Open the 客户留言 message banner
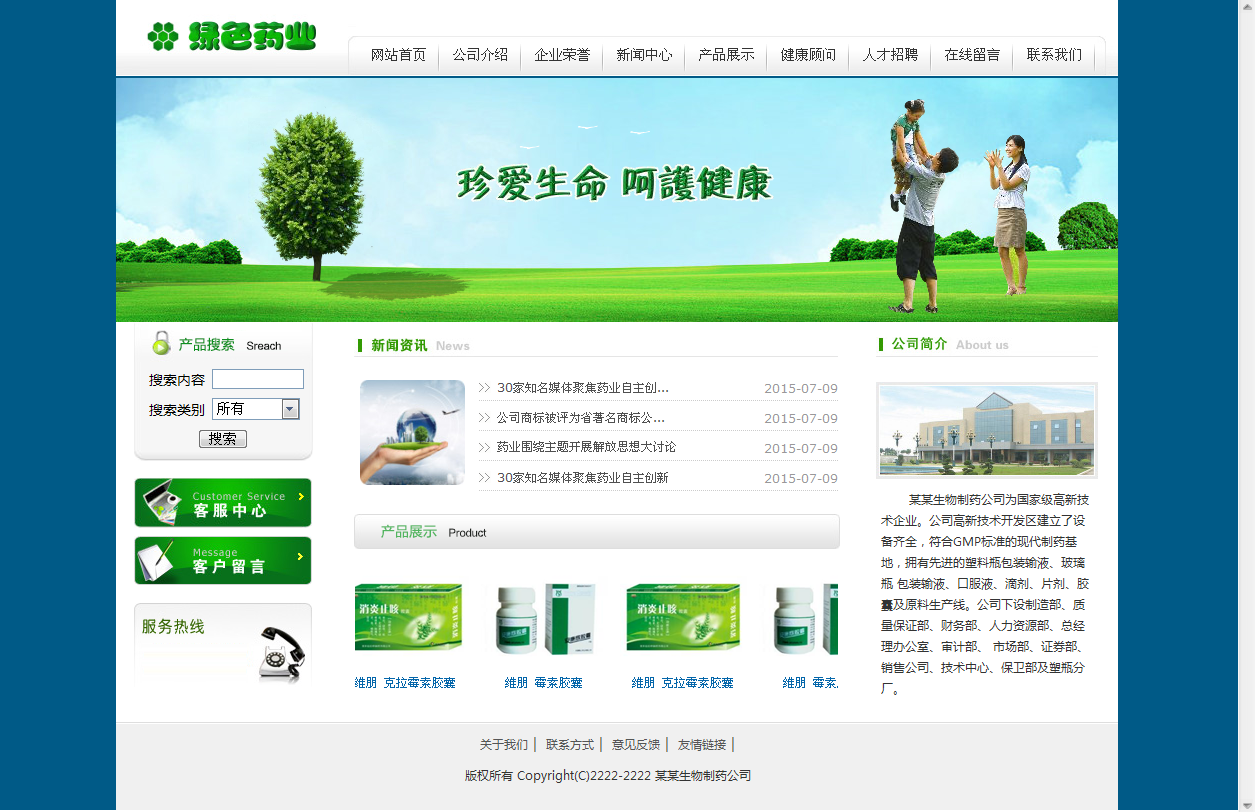The image size is (1255, 812). coord(223,560)
